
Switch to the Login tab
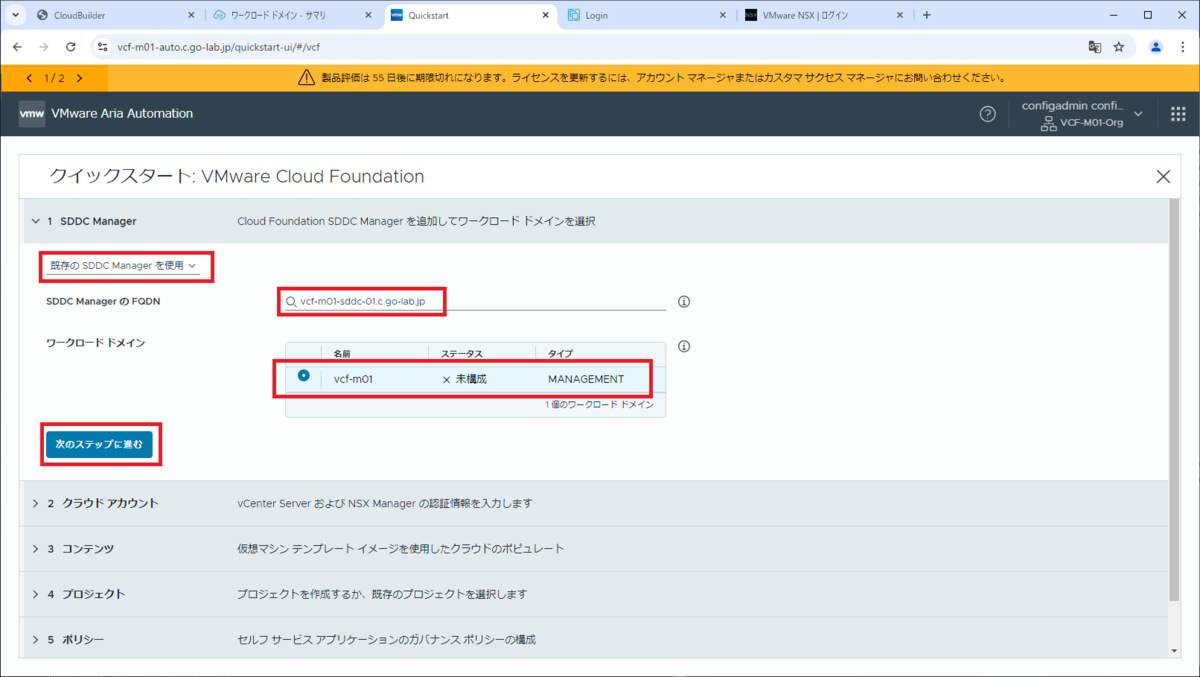coord(647,16)
